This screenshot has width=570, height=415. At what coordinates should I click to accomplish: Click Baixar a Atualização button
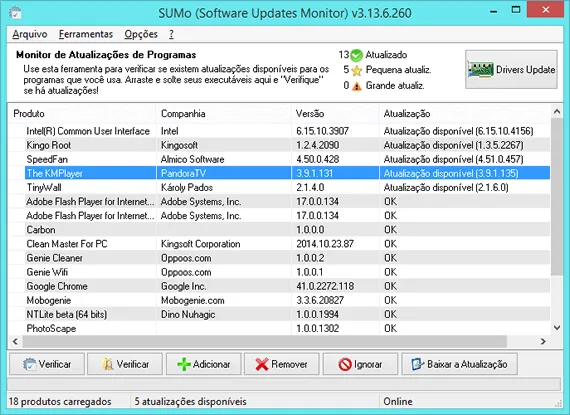point(459,364)
